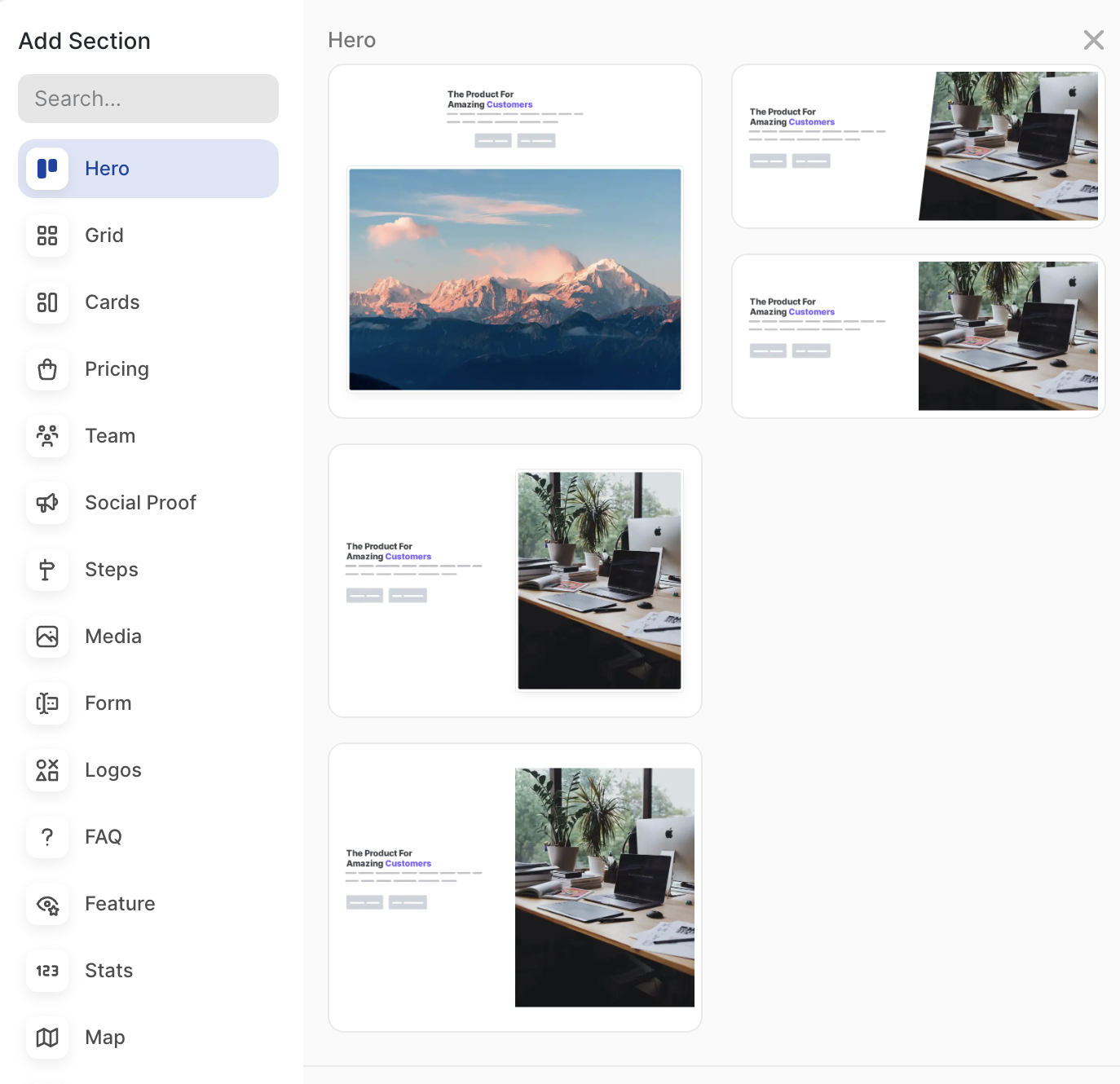Pick the bottom-left hero template thumbnail
The height and width of the screenshot is (1084, 1120).
[514, 887]
